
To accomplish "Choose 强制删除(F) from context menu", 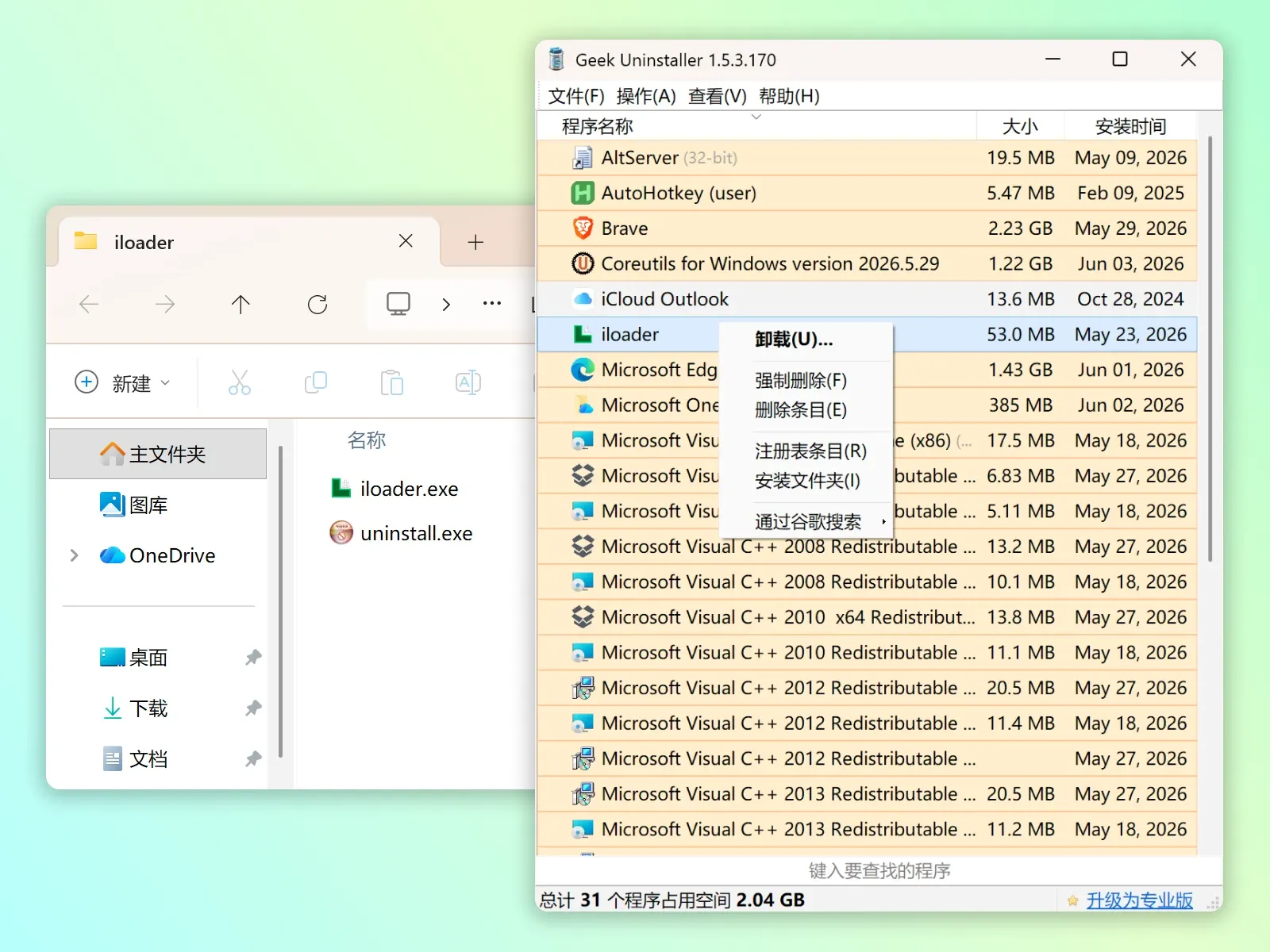I will pyautogui.click(x=806, y=381).
